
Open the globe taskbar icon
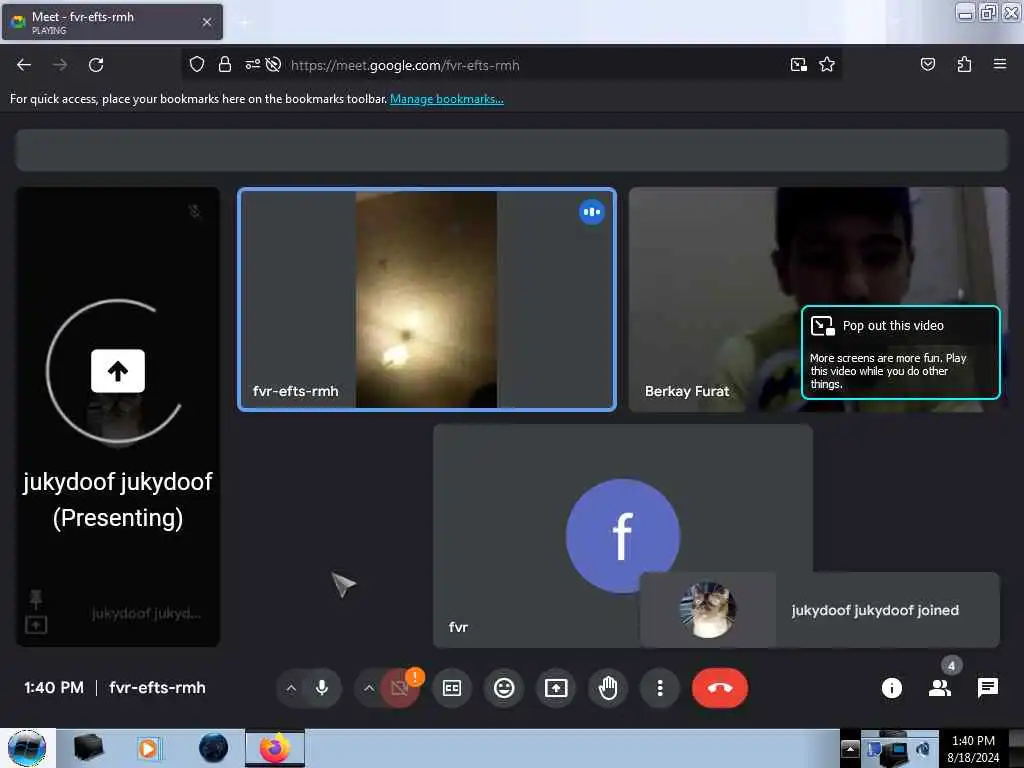(x=214, y=748)
